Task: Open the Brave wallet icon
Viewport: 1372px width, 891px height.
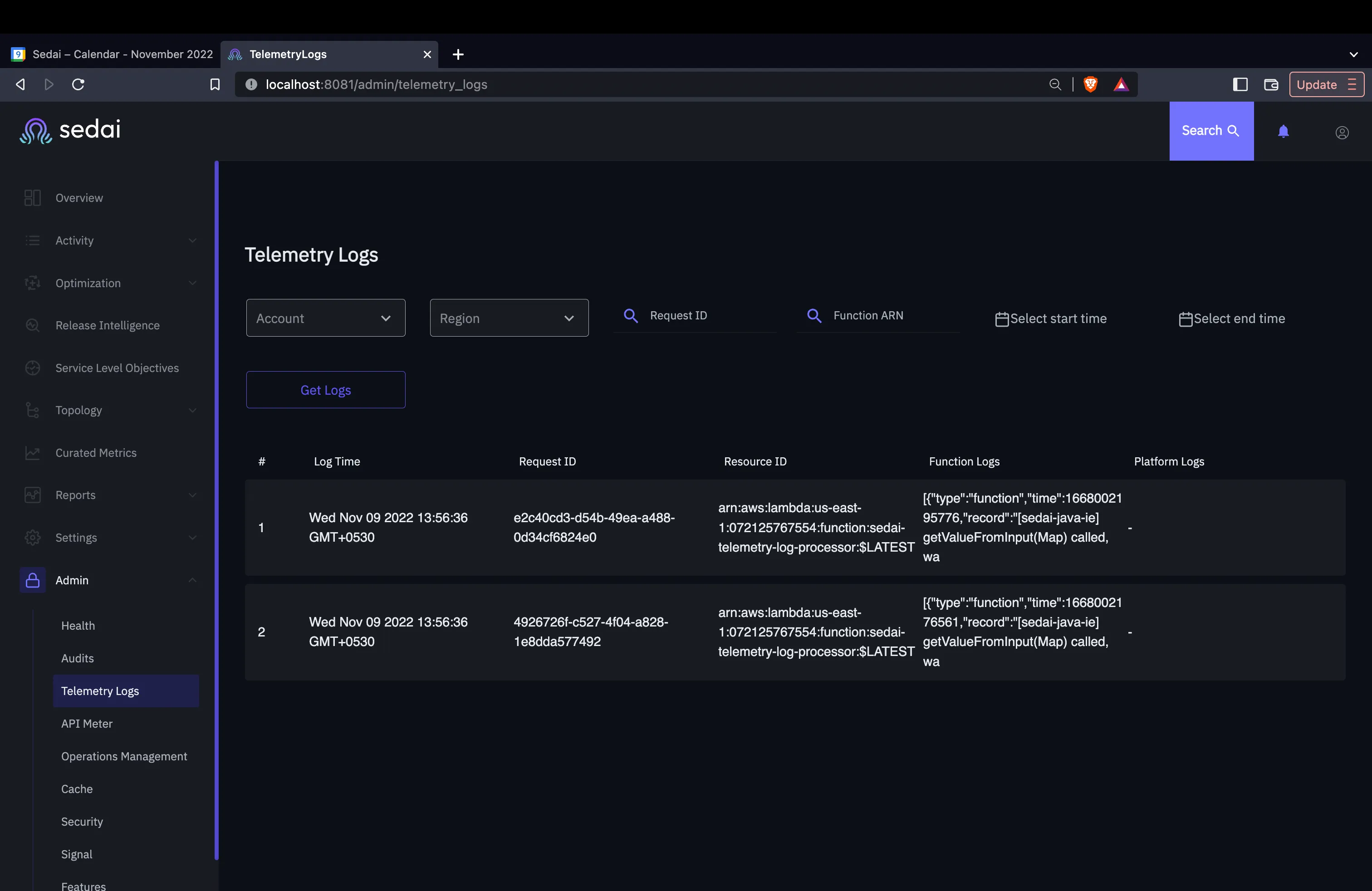Action: click(1270, 85)
